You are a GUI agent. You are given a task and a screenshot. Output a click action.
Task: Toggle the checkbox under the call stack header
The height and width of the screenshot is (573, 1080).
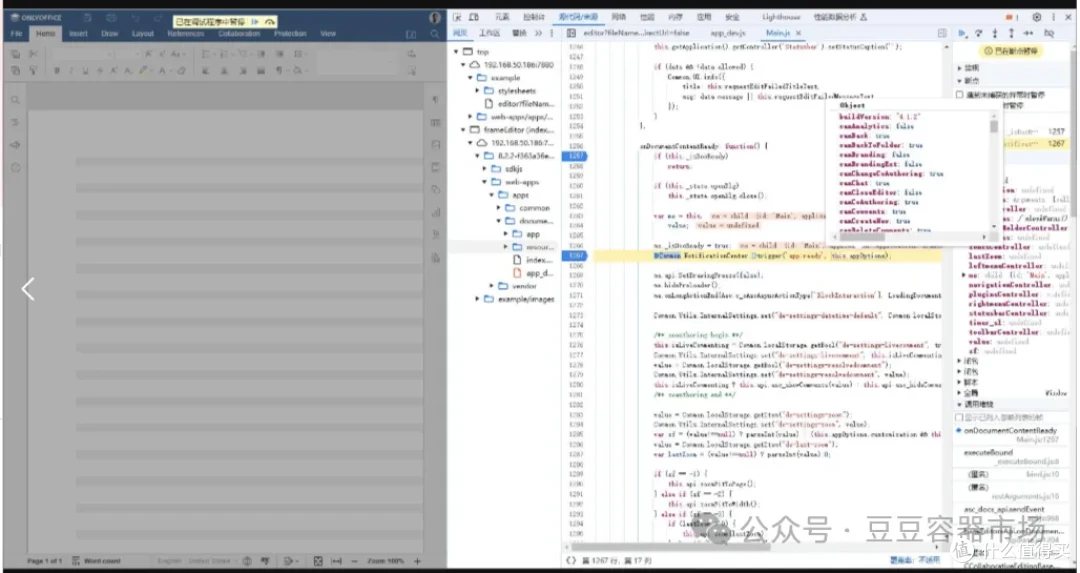[x=959, y=417]
